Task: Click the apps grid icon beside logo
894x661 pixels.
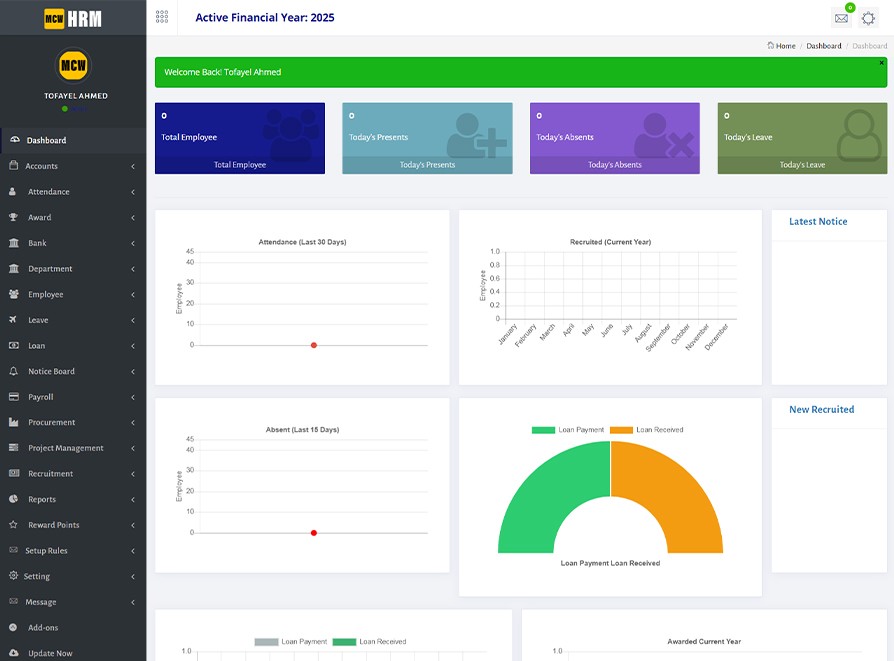Action: pos(162,17)
